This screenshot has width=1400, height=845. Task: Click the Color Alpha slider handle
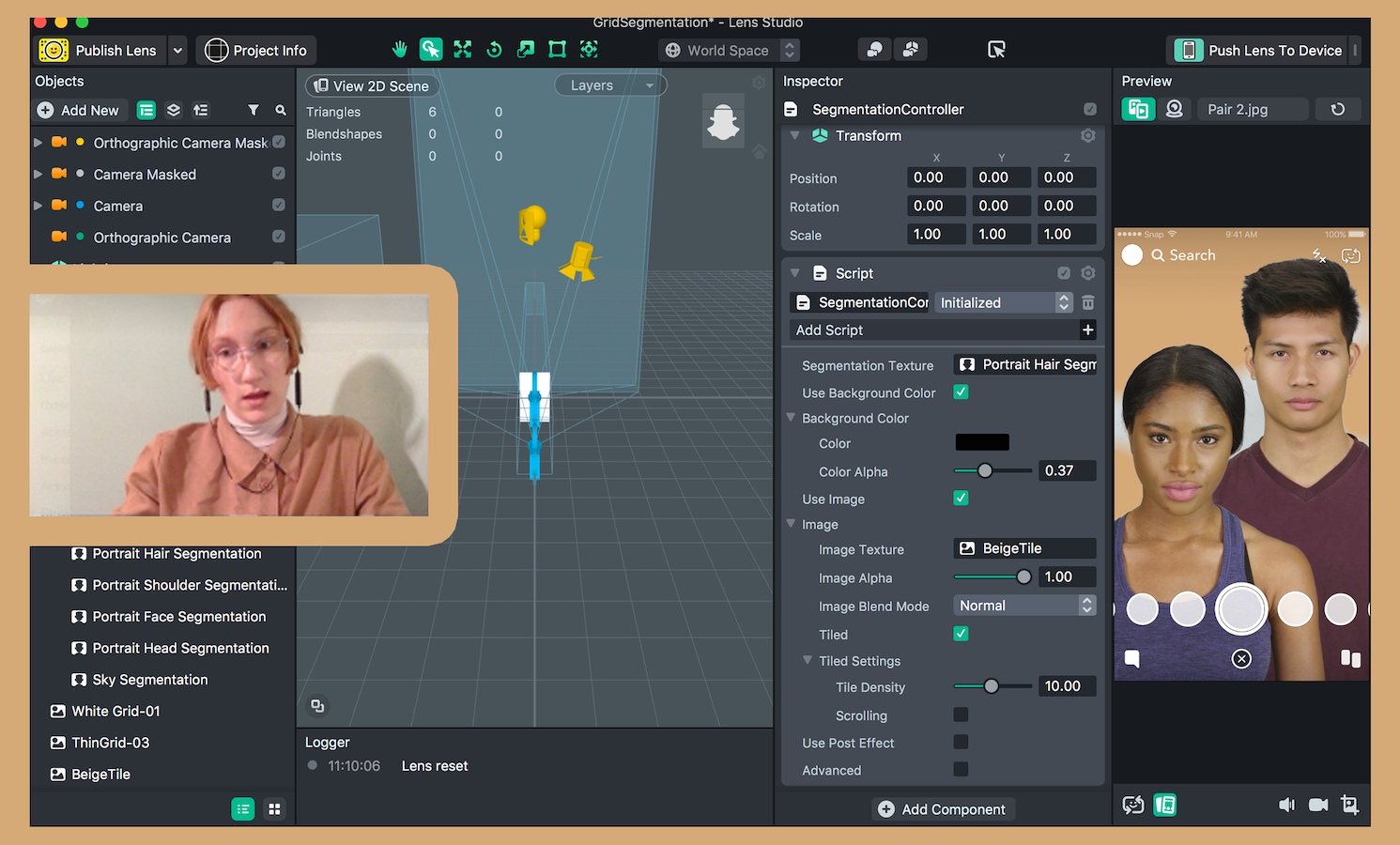click(x=985, y=470)
